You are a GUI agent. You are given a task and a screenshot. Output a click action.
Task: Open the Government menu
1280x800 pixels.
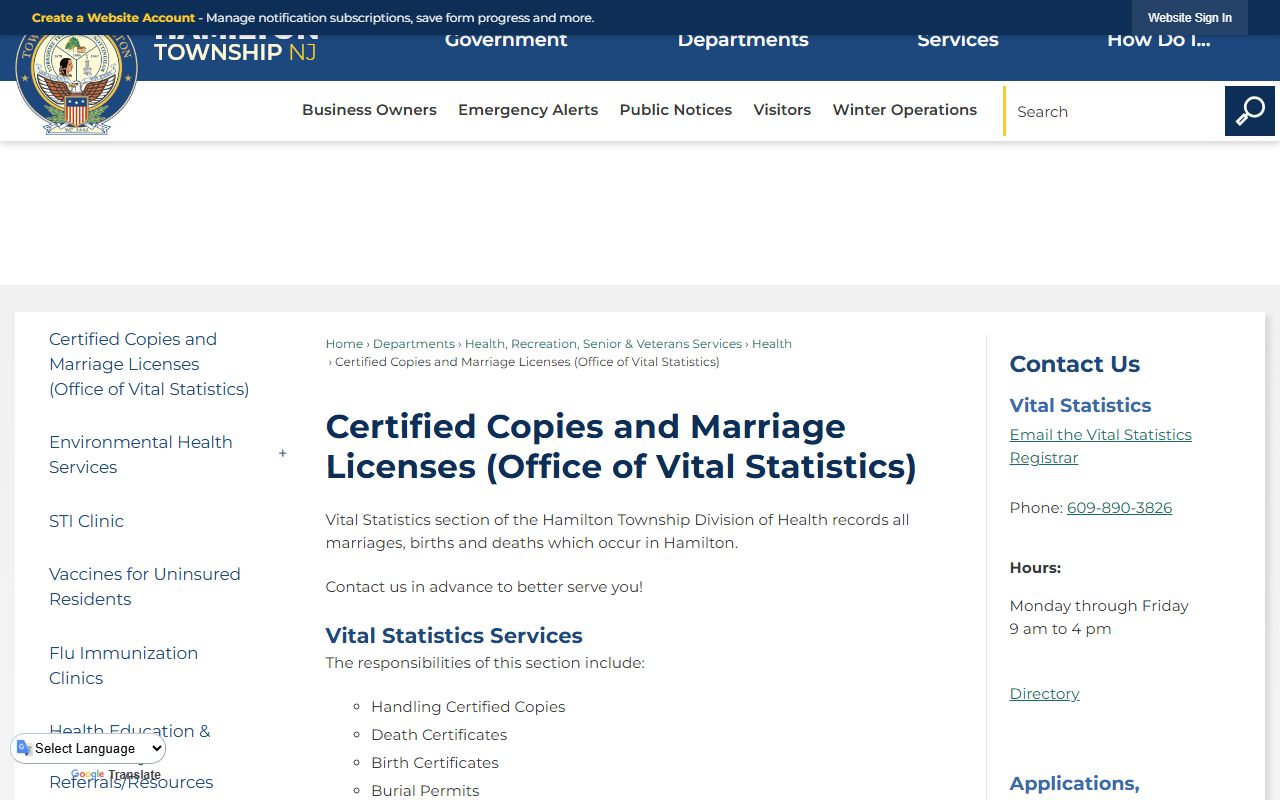506,42
